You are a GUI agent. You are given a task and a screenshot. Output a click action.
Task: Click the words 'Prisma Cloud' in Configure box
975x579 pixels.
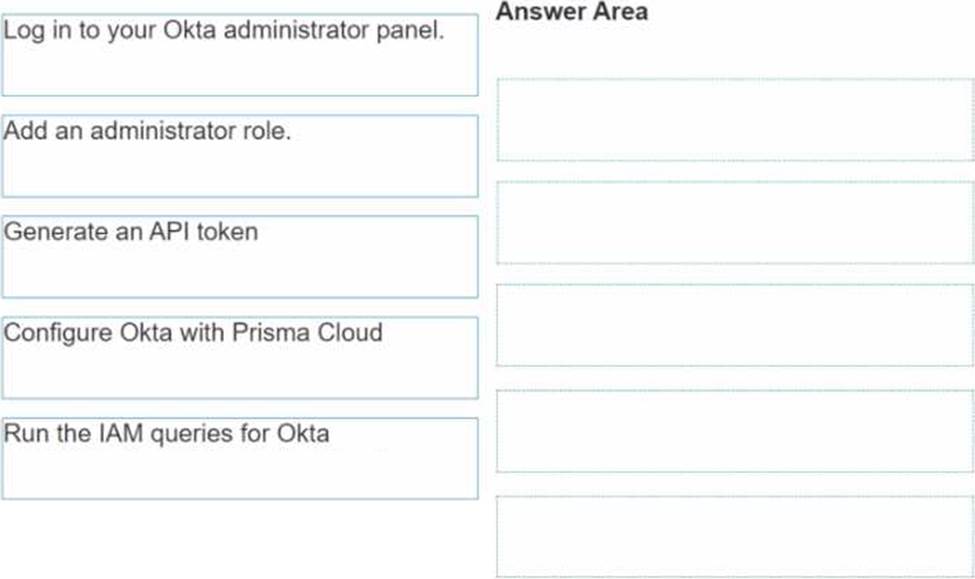pyautogui.click(x=307, y=332)
